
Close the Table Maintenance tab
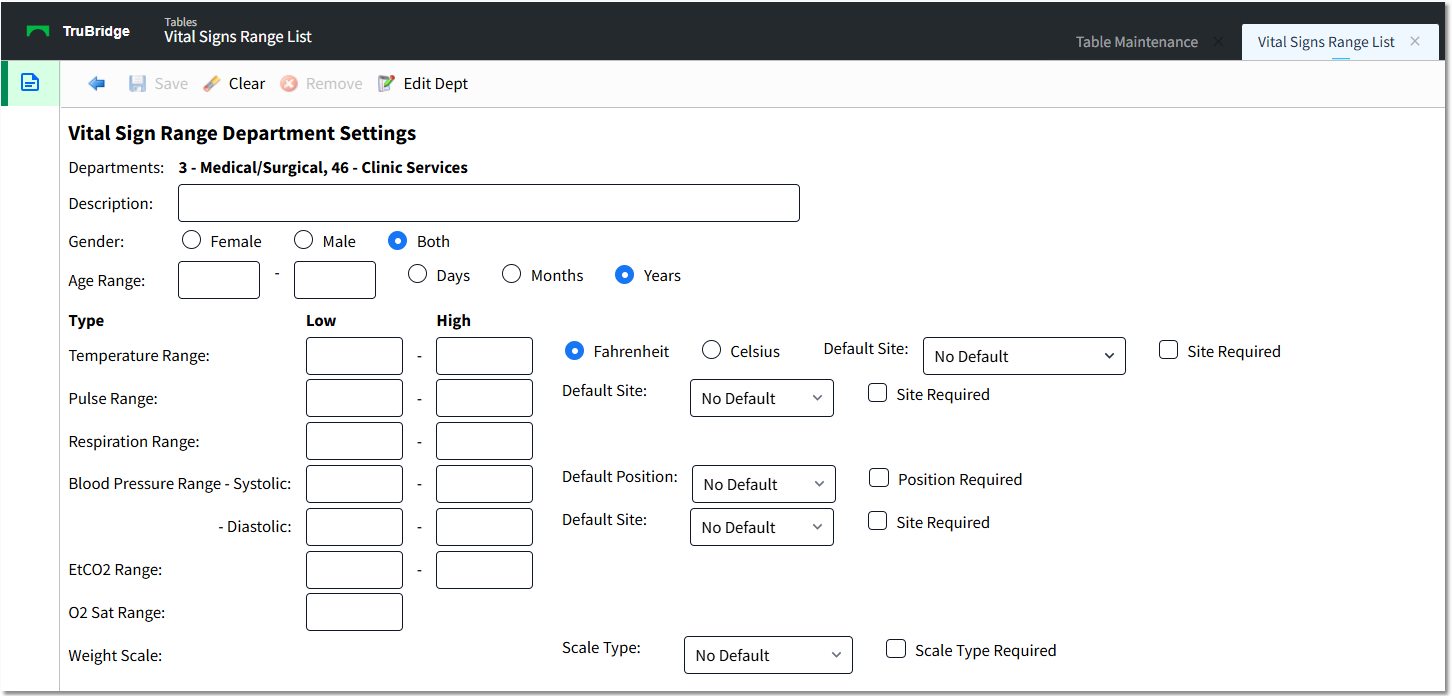tap(1217, 42)
